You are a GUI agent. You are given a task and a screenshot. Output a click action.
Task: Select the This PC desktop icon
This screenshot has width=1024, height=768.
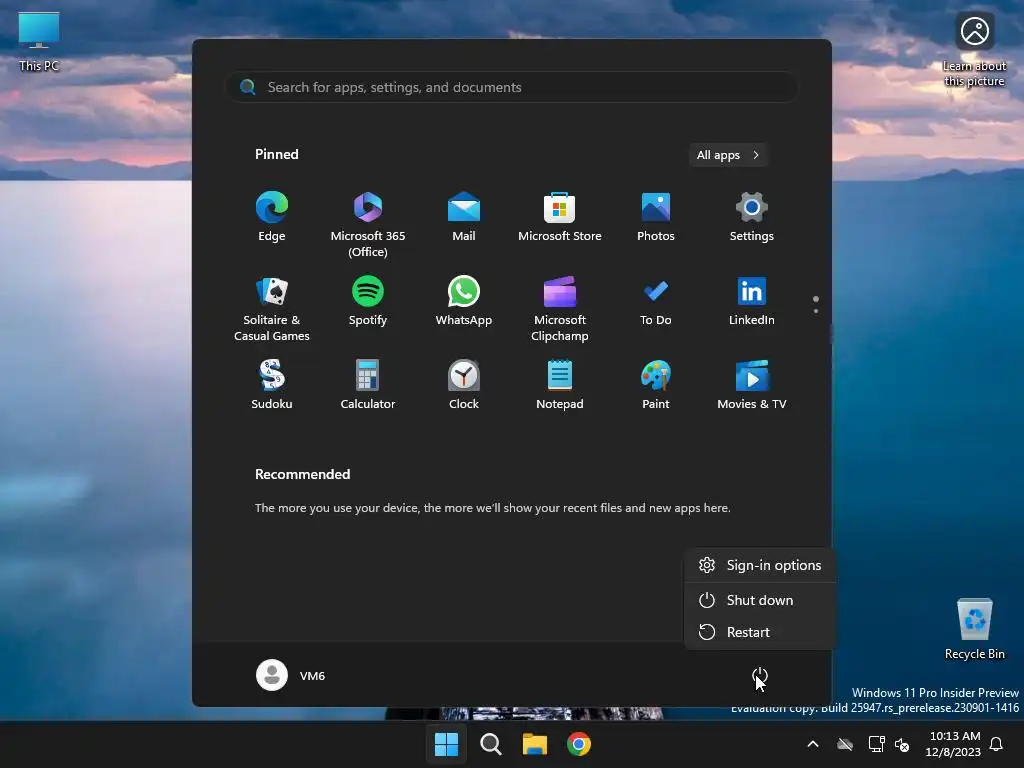[x=39, y=40]
